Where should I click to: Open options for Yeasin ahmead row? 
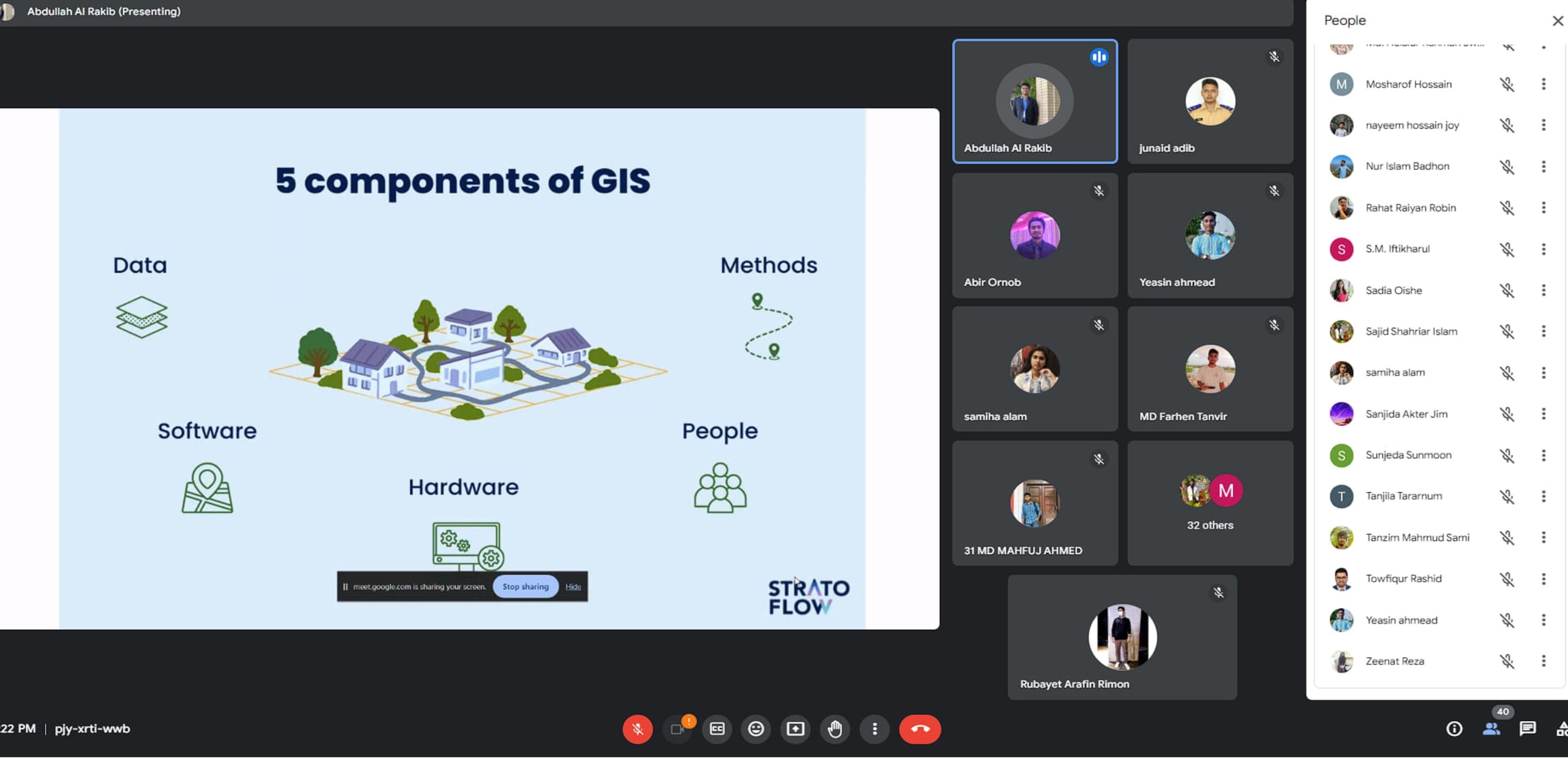click(x=1543, y=620)
